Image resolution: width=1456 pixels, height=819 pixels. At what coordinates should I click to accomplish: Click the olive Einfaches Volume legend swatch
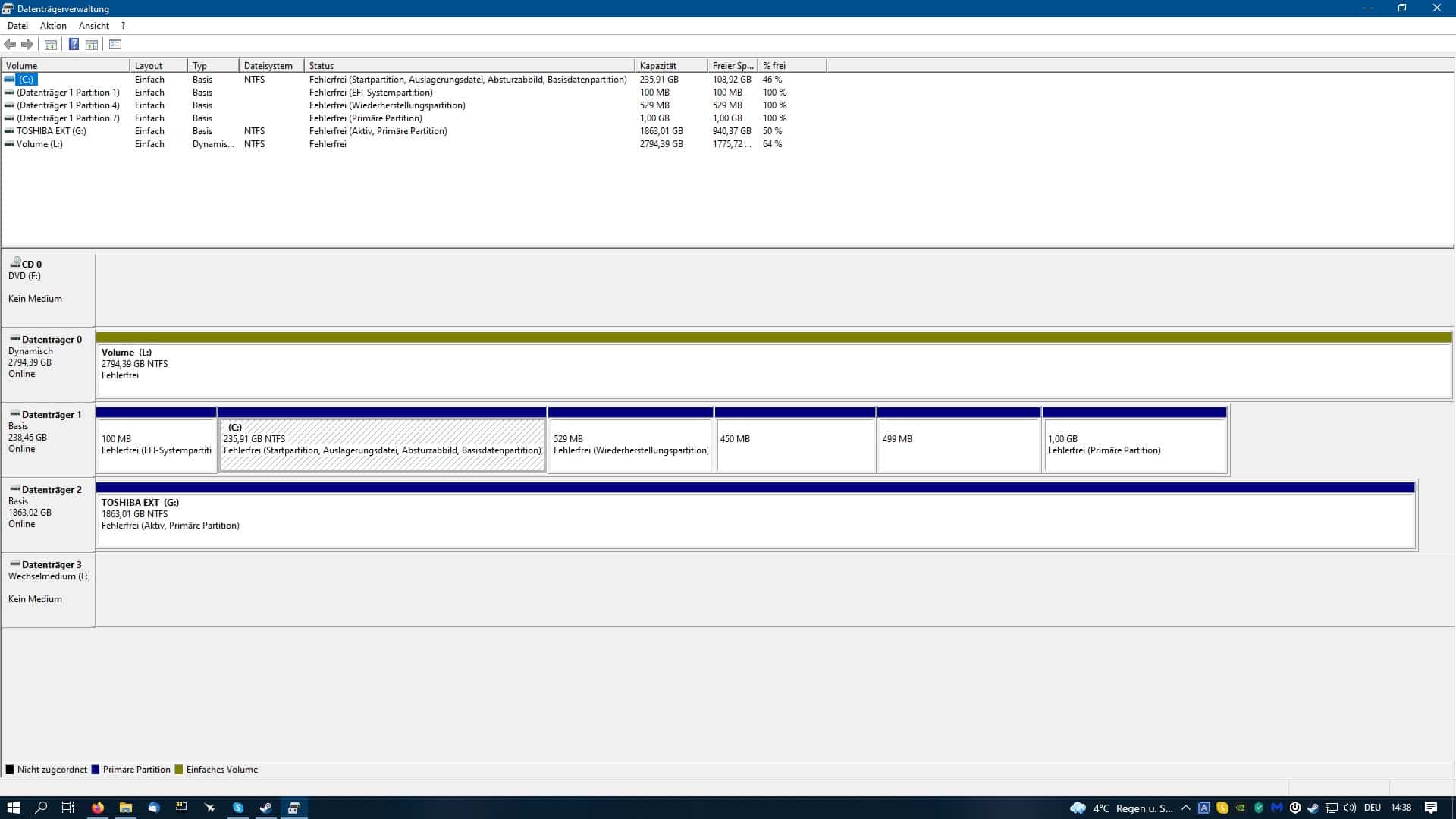tap(179, 770)
